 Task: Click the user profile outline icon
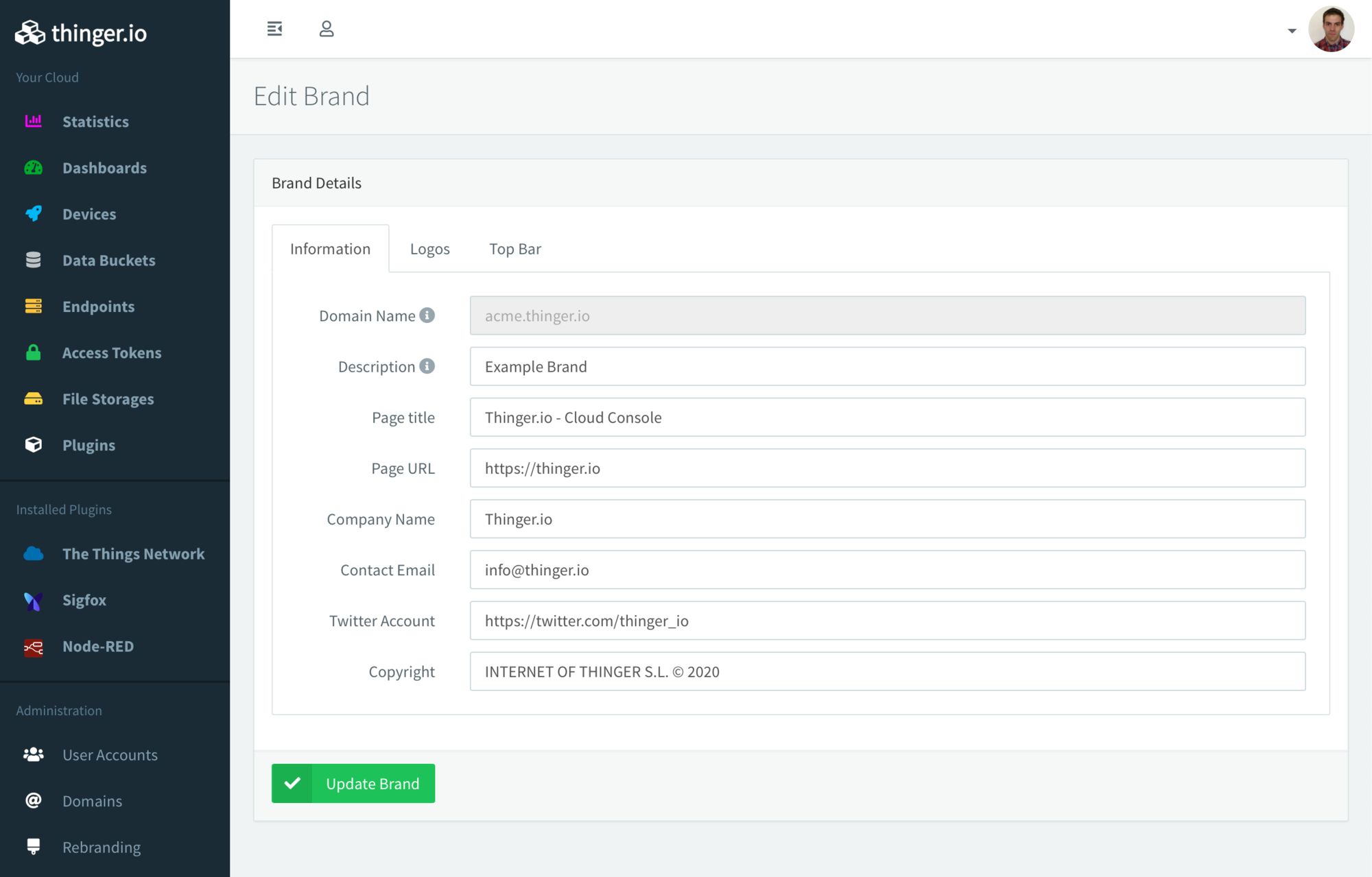(x=327, y=29)
